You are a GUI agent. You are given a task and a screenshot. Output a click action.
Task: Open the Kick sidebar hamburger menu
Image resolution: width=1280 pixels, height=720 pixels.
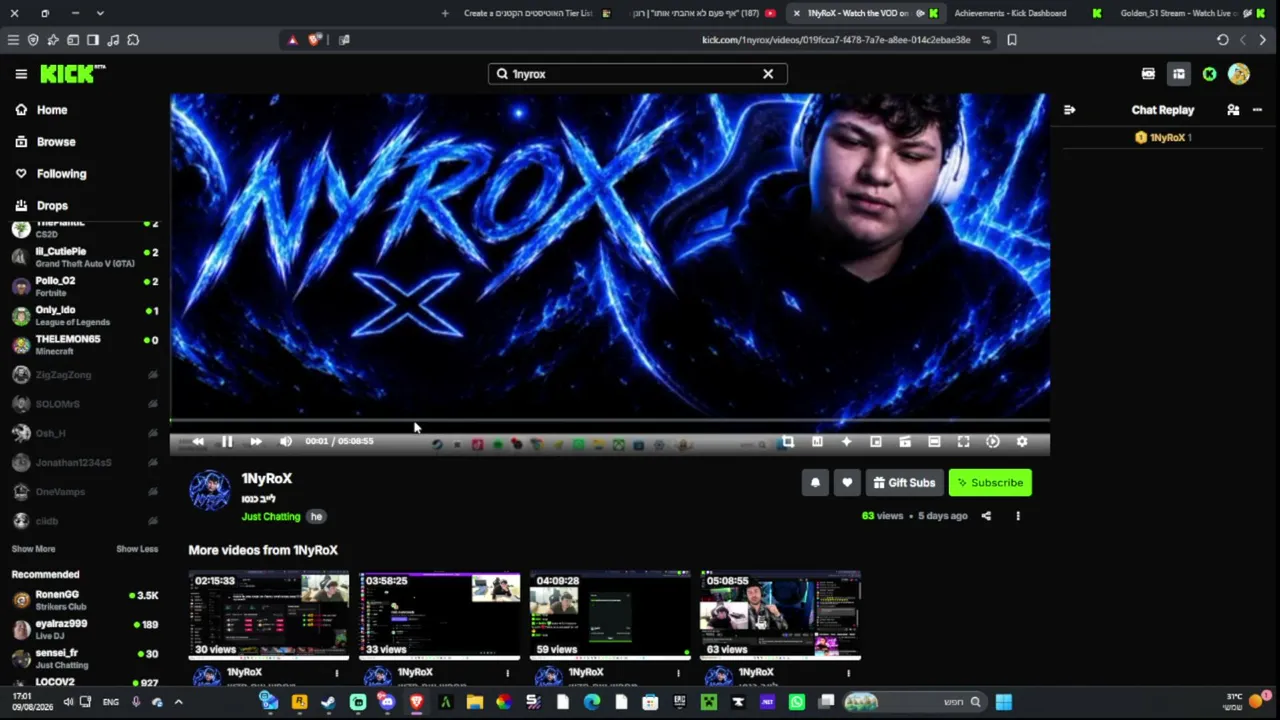[21, 74]
